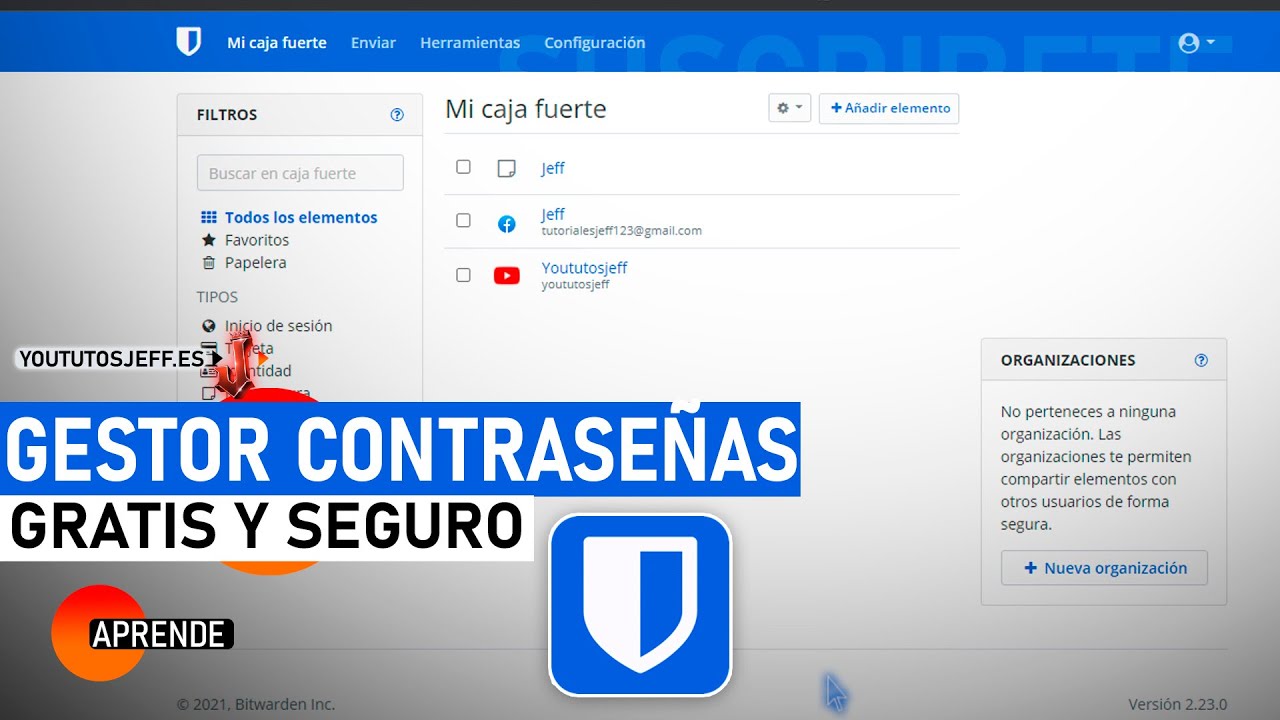
Task: Click Añadir elemento button
Action: (x=889, y=108)
